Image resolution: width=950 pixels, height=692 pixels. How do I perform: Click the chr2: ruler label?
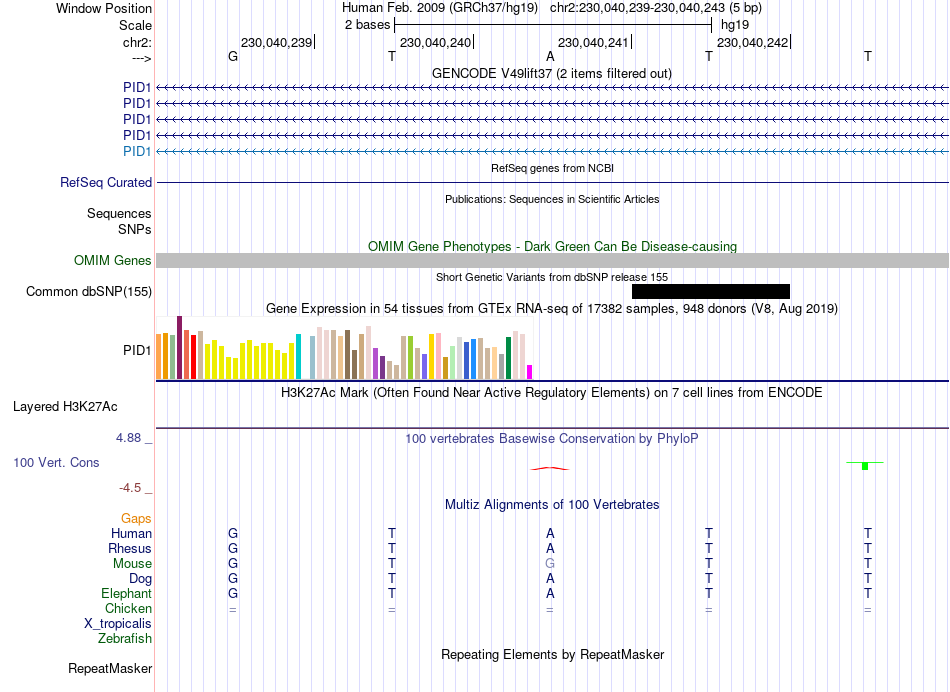(x=138, y=42)
